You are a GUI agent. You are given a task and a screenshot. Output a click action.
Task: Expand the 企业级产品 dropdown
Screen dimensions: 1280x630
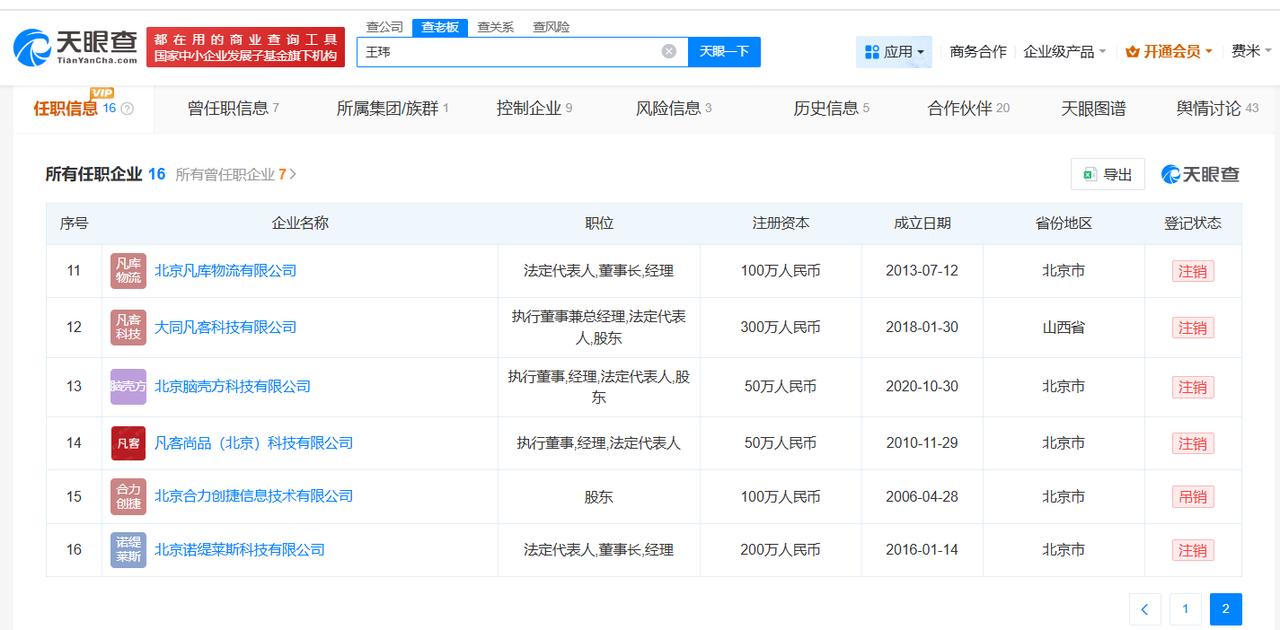(x=1064, y=51)
